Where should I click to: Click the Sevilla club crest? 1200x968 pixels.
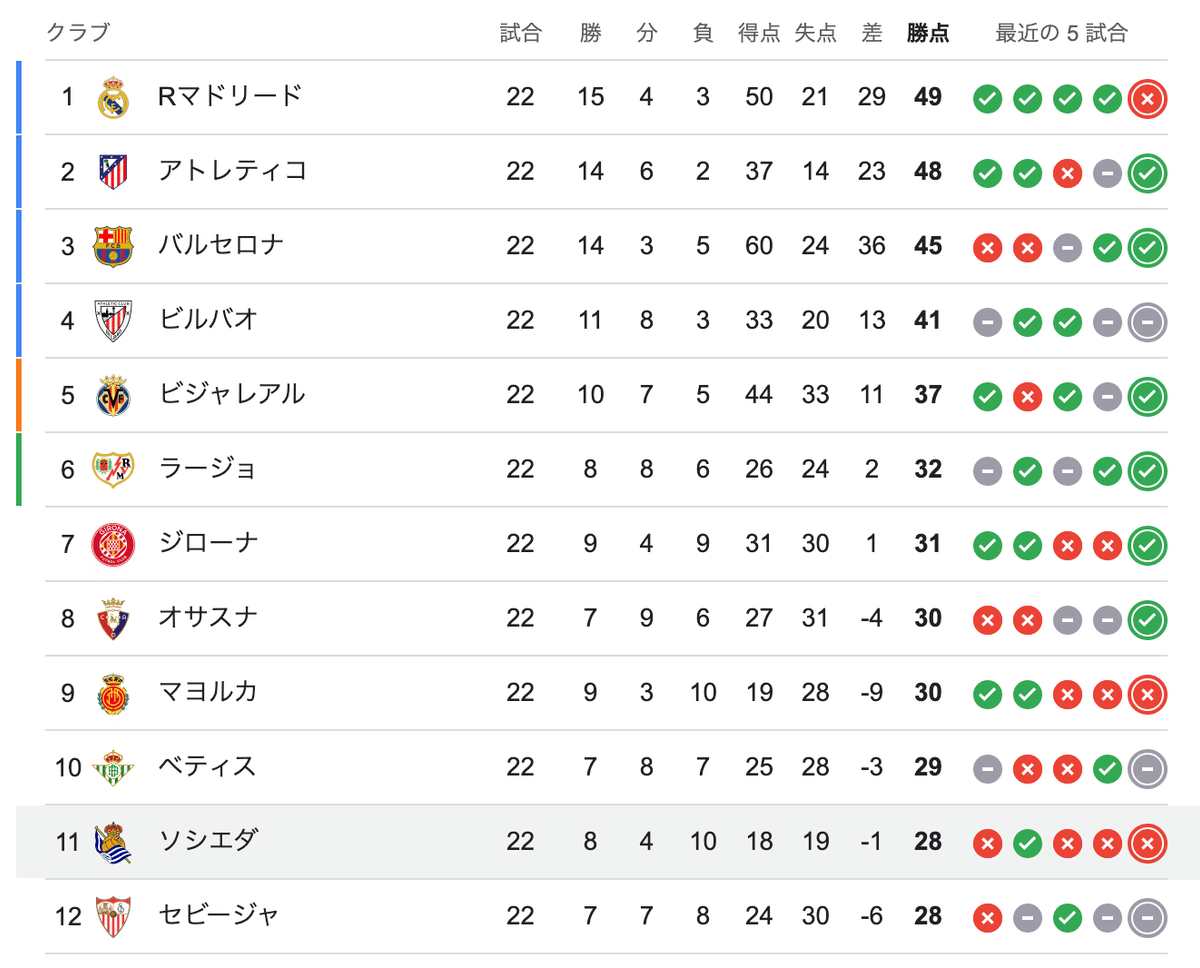click(113, 916)
